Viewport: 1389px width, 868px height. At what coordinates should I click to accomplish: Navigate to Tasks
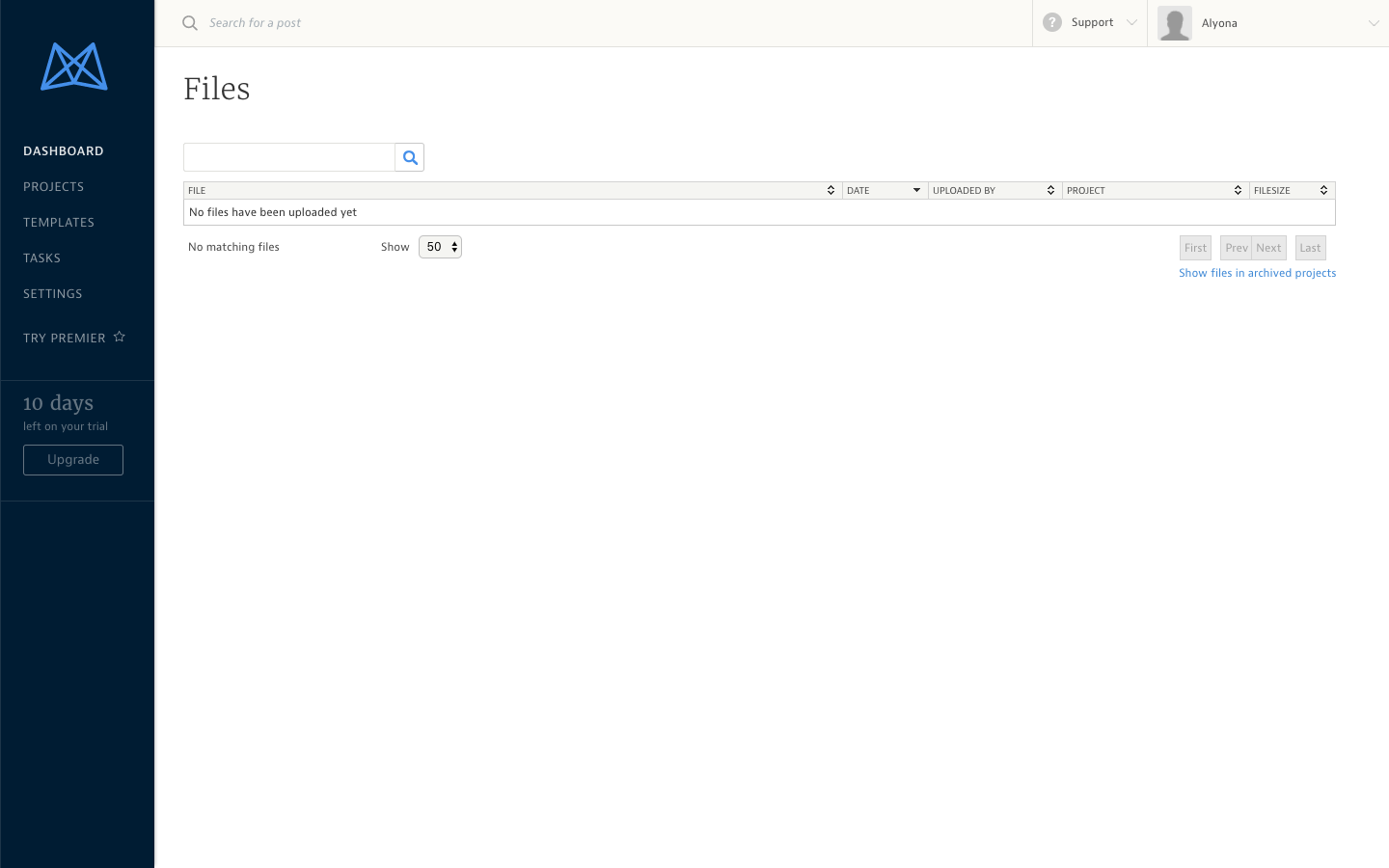pyautogui.click(x=42, y=258)
